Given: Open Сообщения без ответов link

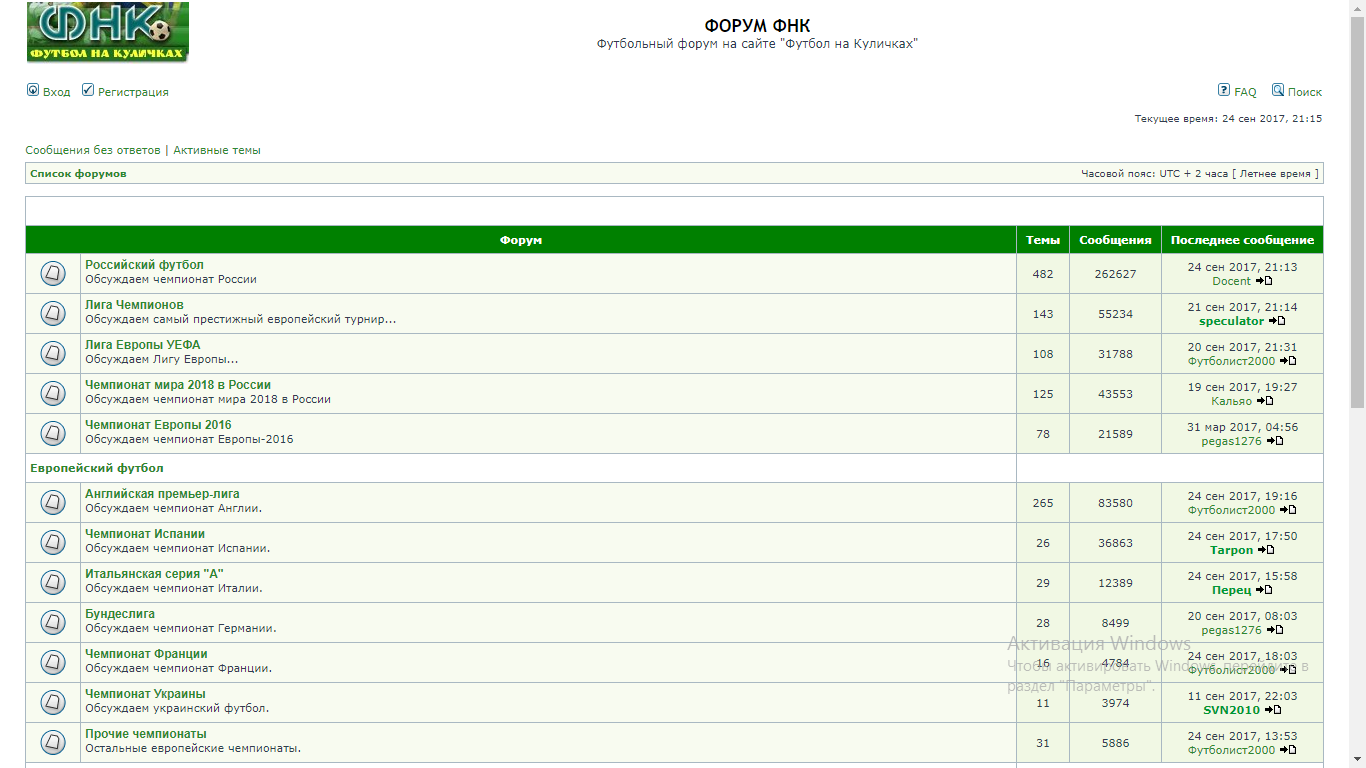Looking at the screenshot, I should coord(93,150).
